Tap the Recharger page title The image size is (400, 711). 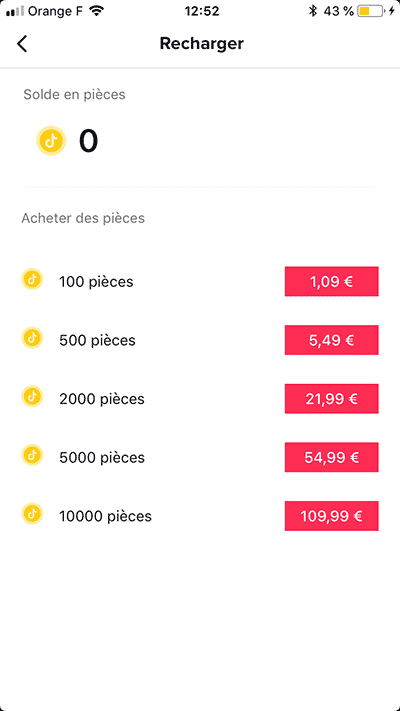tap(202, 44)
